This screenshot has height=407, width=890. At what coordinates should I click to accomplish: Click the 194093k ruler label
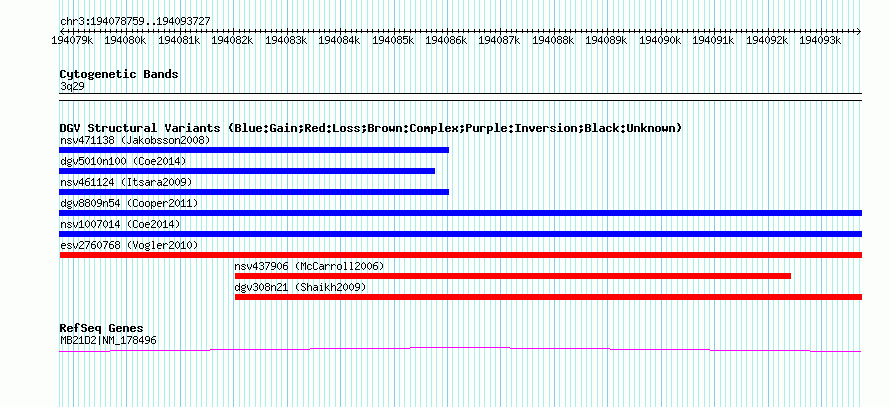820,40
